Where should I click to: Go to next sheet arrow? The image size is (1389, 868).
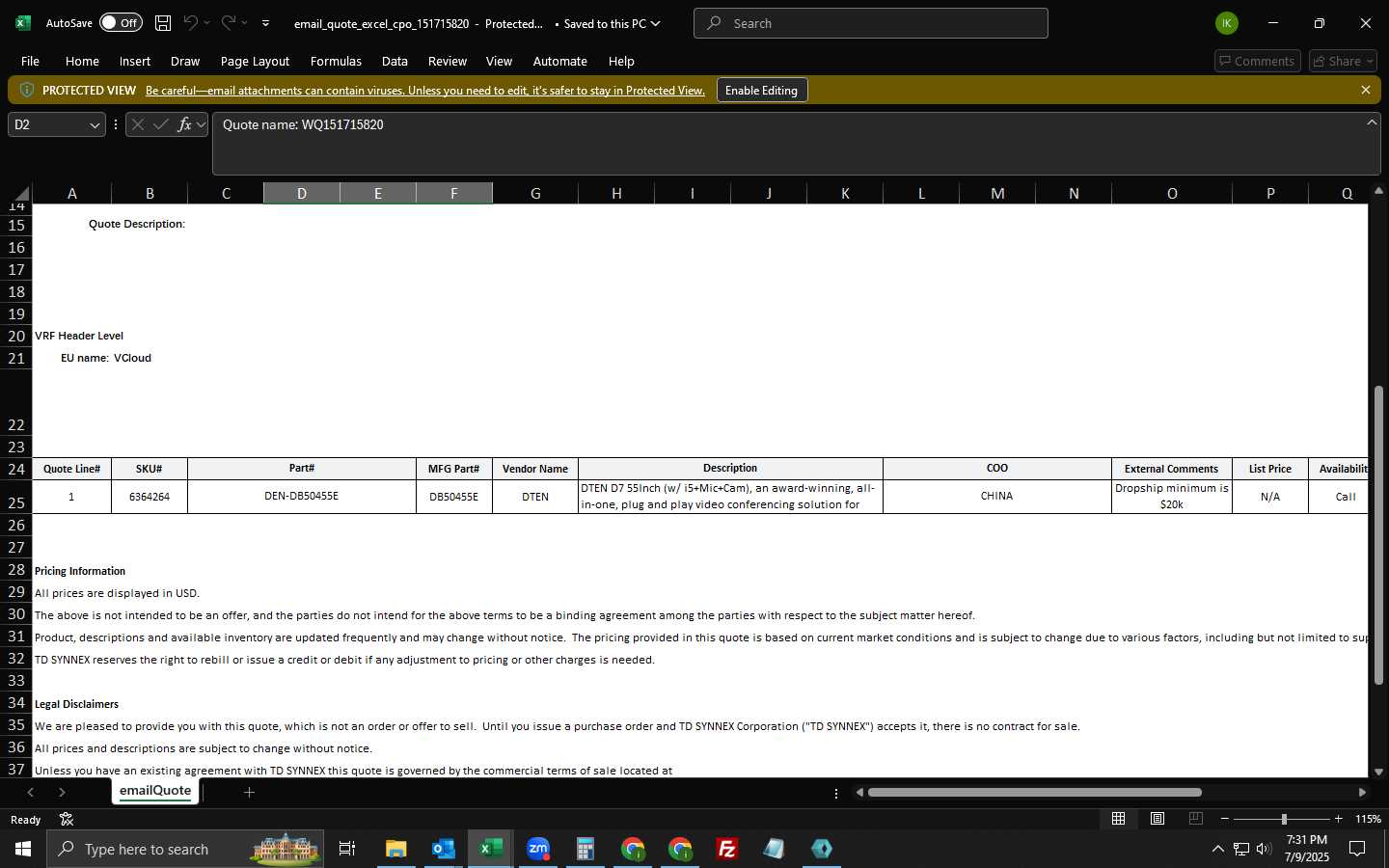click(62, 792)
